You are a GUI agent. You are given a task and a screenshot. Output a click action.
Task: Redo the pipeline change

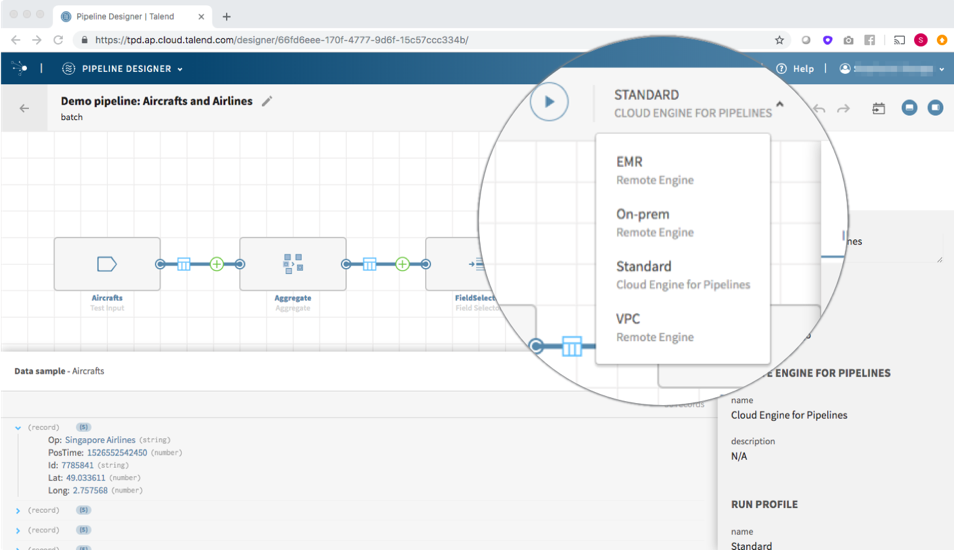pos(843,109)
